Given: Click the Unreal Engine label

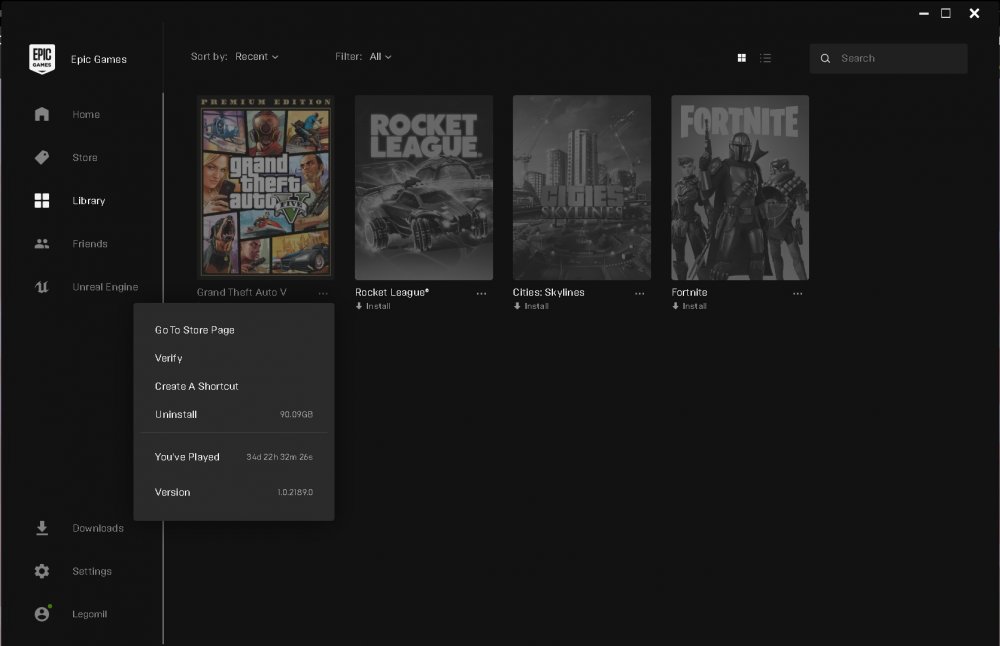Looking at the screenshot, I should click(105, 287).
